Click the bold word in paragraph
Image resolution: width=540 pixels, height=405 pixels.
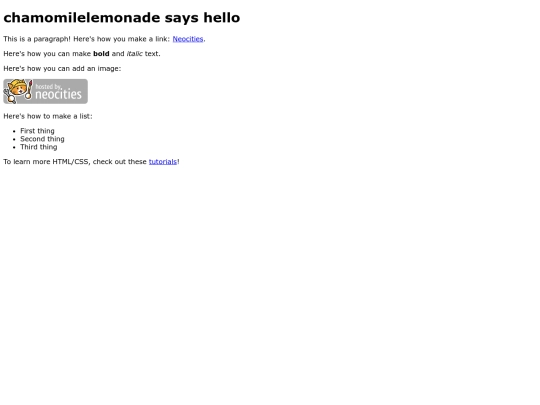(x=101, y=54)
